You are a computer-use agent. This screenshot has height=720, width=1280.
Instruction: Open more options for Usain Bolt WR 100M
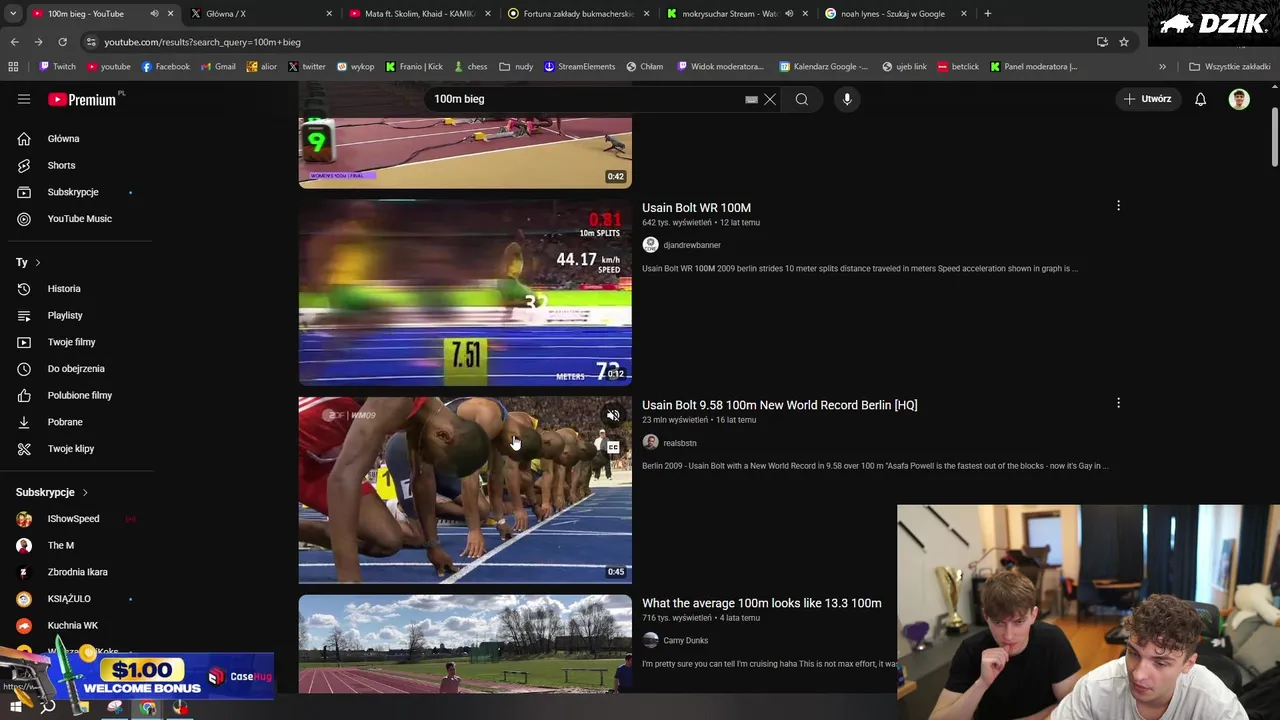(x=1118, y=206)
